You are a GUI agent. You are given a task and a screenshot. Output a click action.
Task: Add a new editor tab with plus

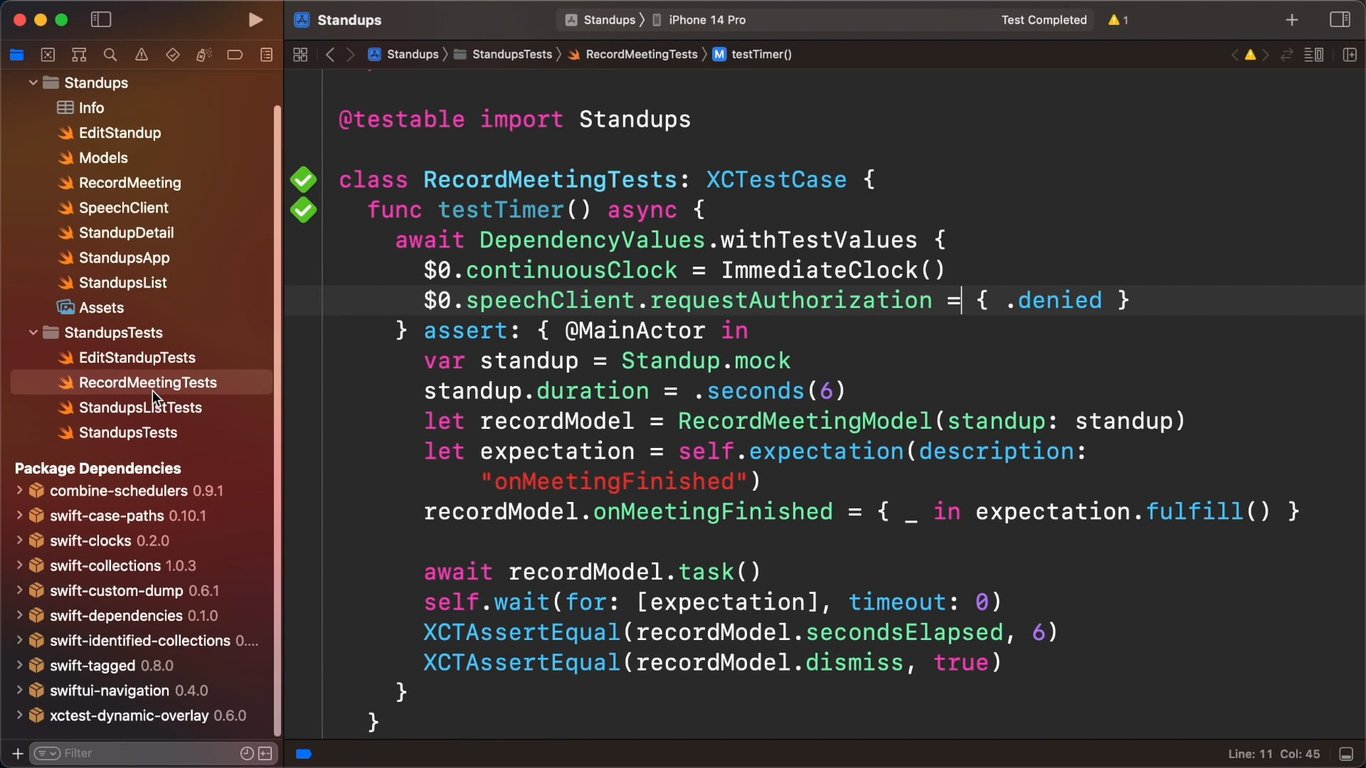[x=1292, y=20]
